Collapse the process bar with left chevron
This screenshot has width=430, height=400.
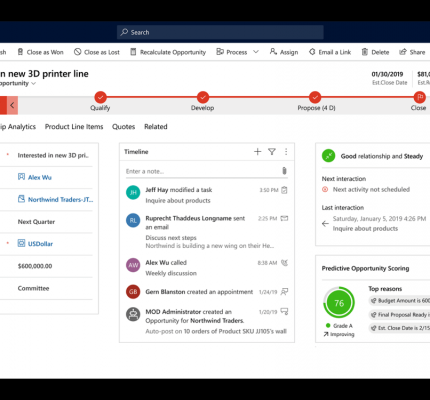tap(12, 105)
